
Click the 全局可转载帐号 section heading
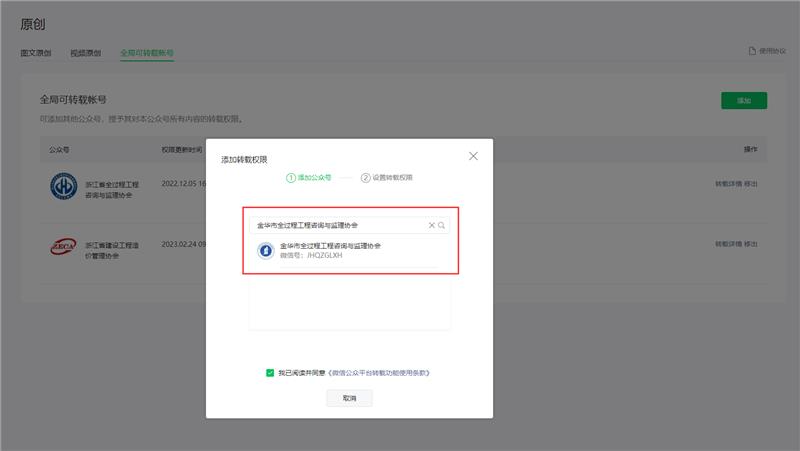[73, 99]
